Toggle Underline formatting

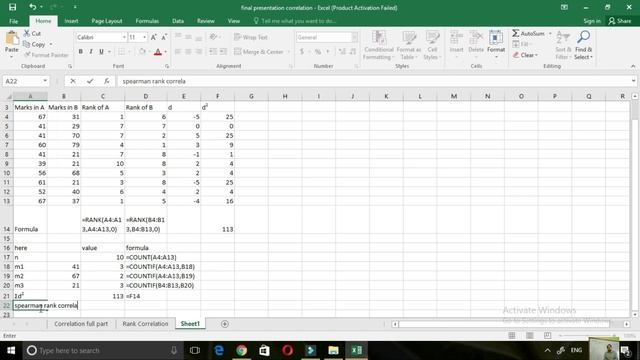point(101,51)
